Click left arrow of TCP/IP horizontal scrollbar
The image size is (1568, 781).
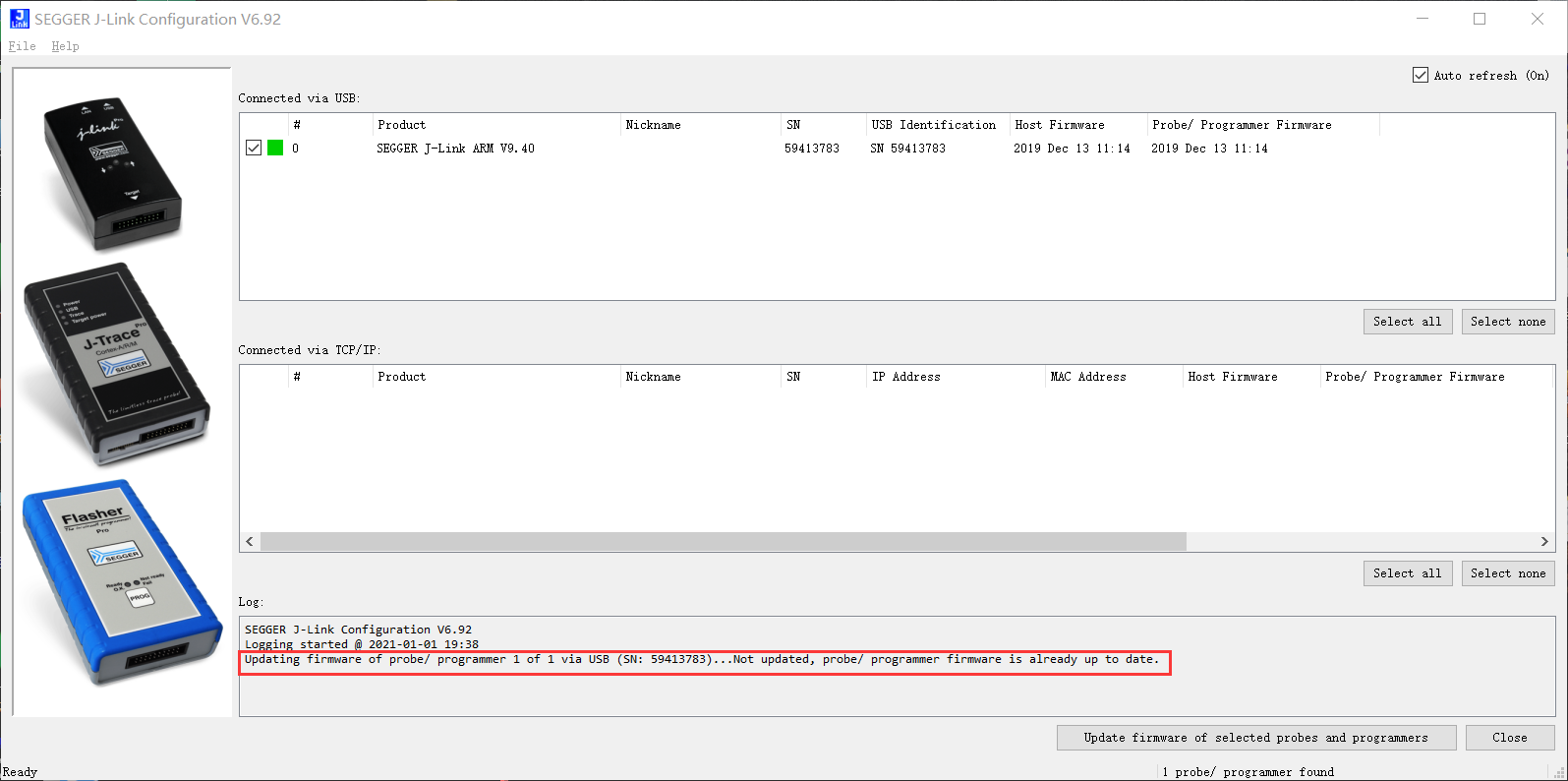[x=250, y=542]
